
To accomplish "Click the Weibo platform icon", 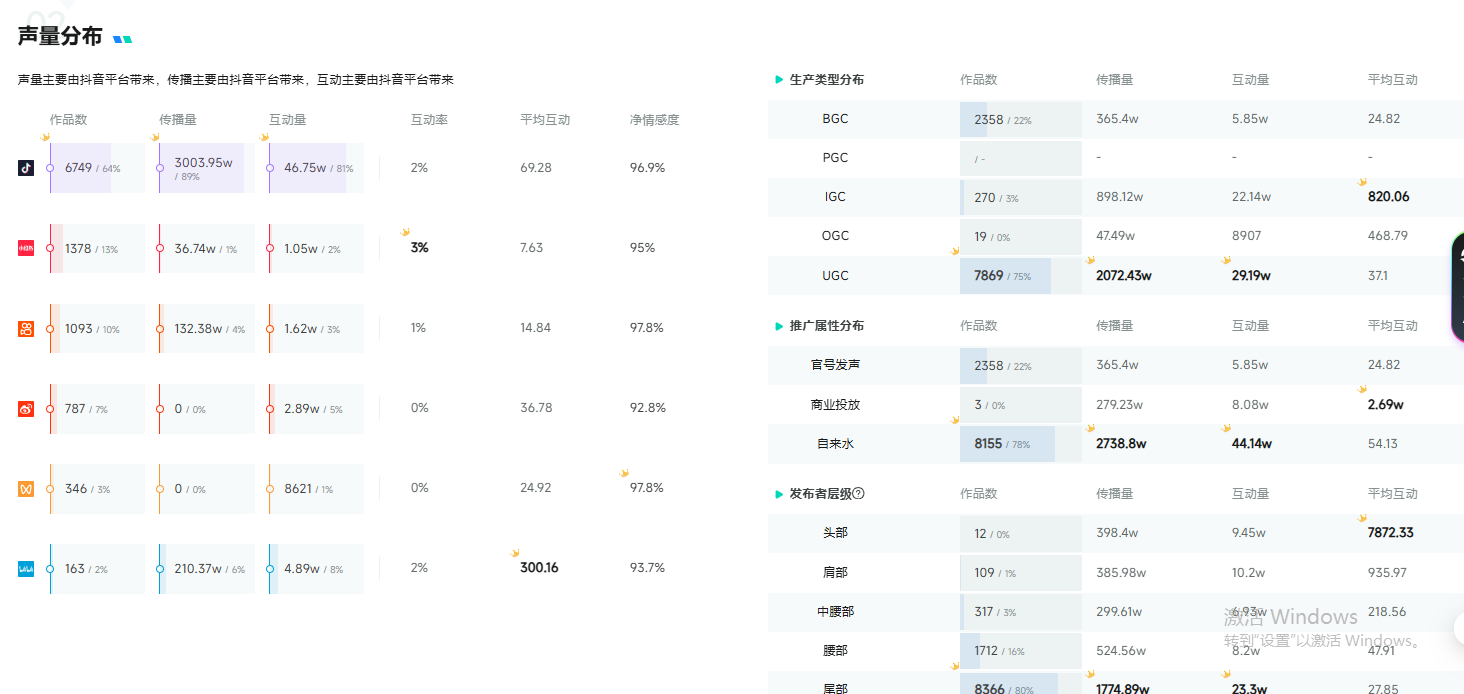I will 26,408.
